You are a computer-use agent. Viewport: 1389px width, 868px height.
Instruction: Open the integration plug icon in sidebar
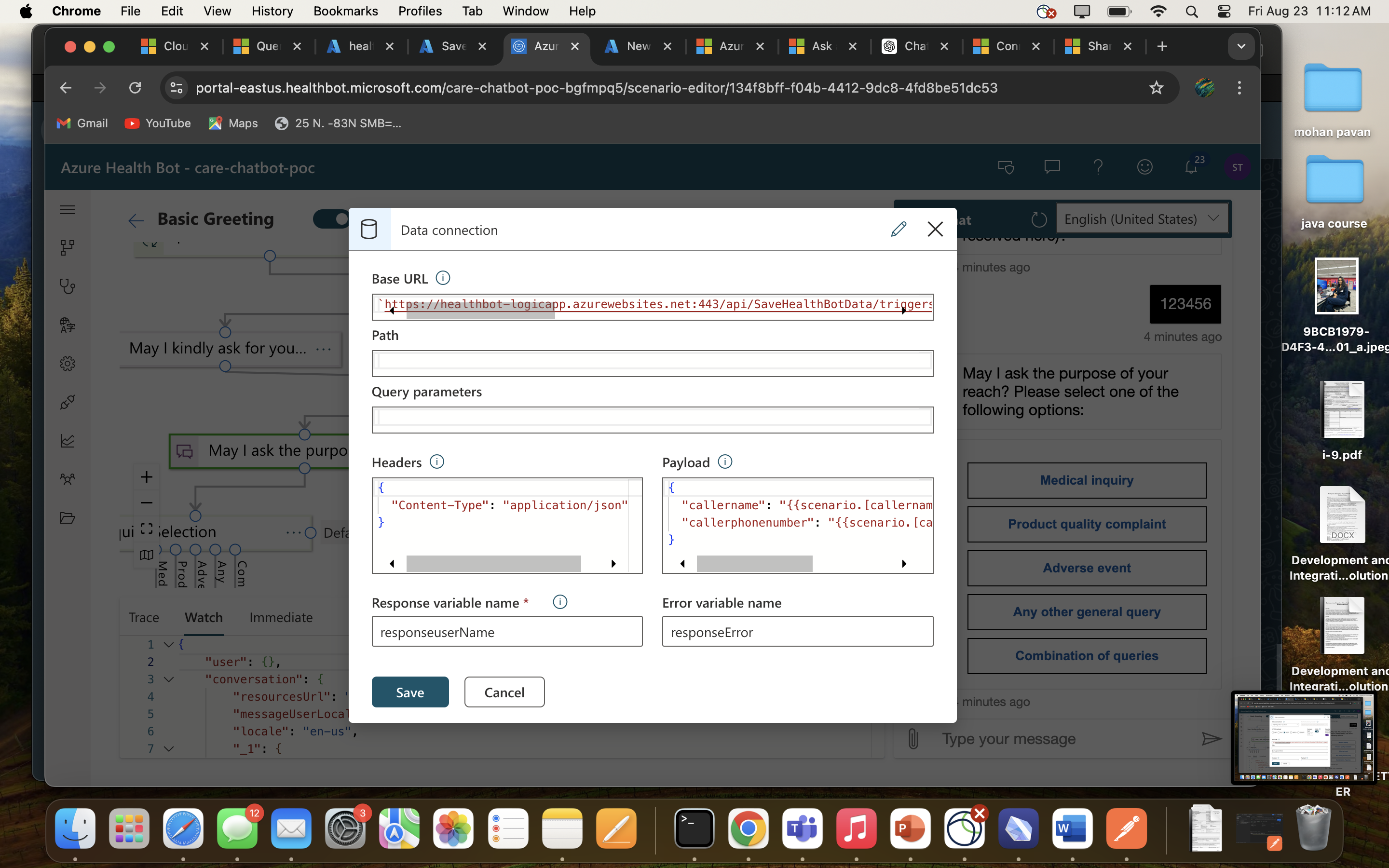click(68, 402)
